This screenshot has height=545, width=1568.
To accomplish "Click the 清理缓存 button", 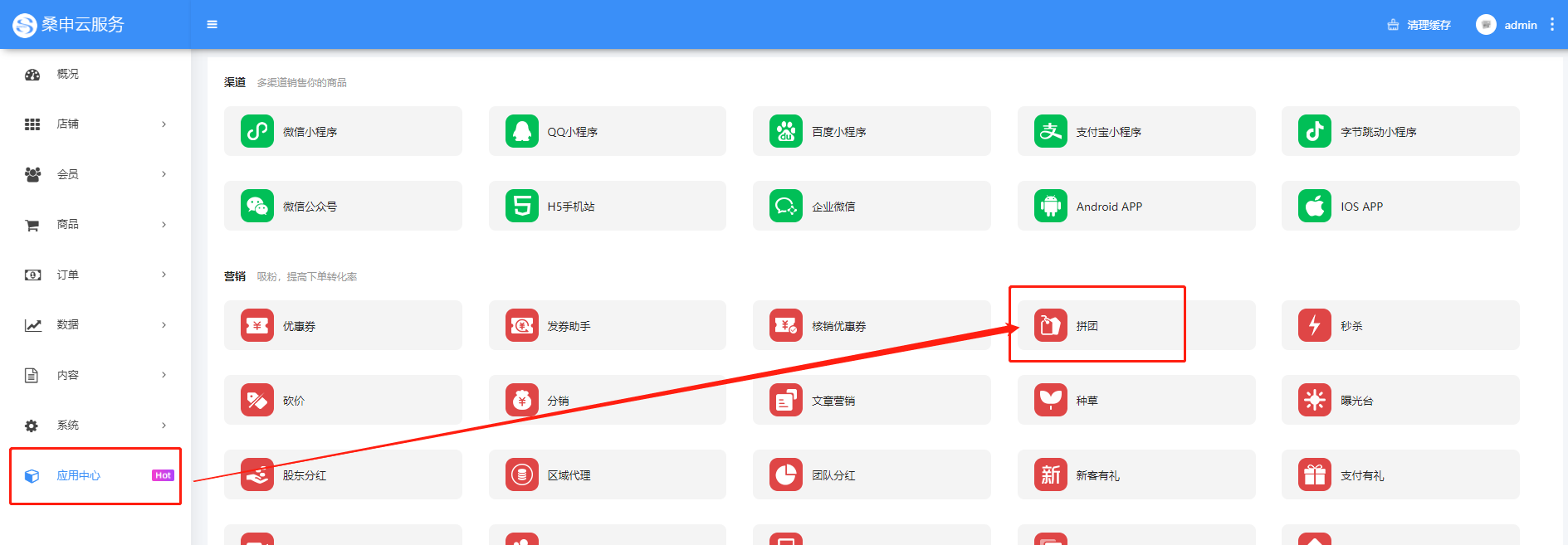I will coord(1419,25).
